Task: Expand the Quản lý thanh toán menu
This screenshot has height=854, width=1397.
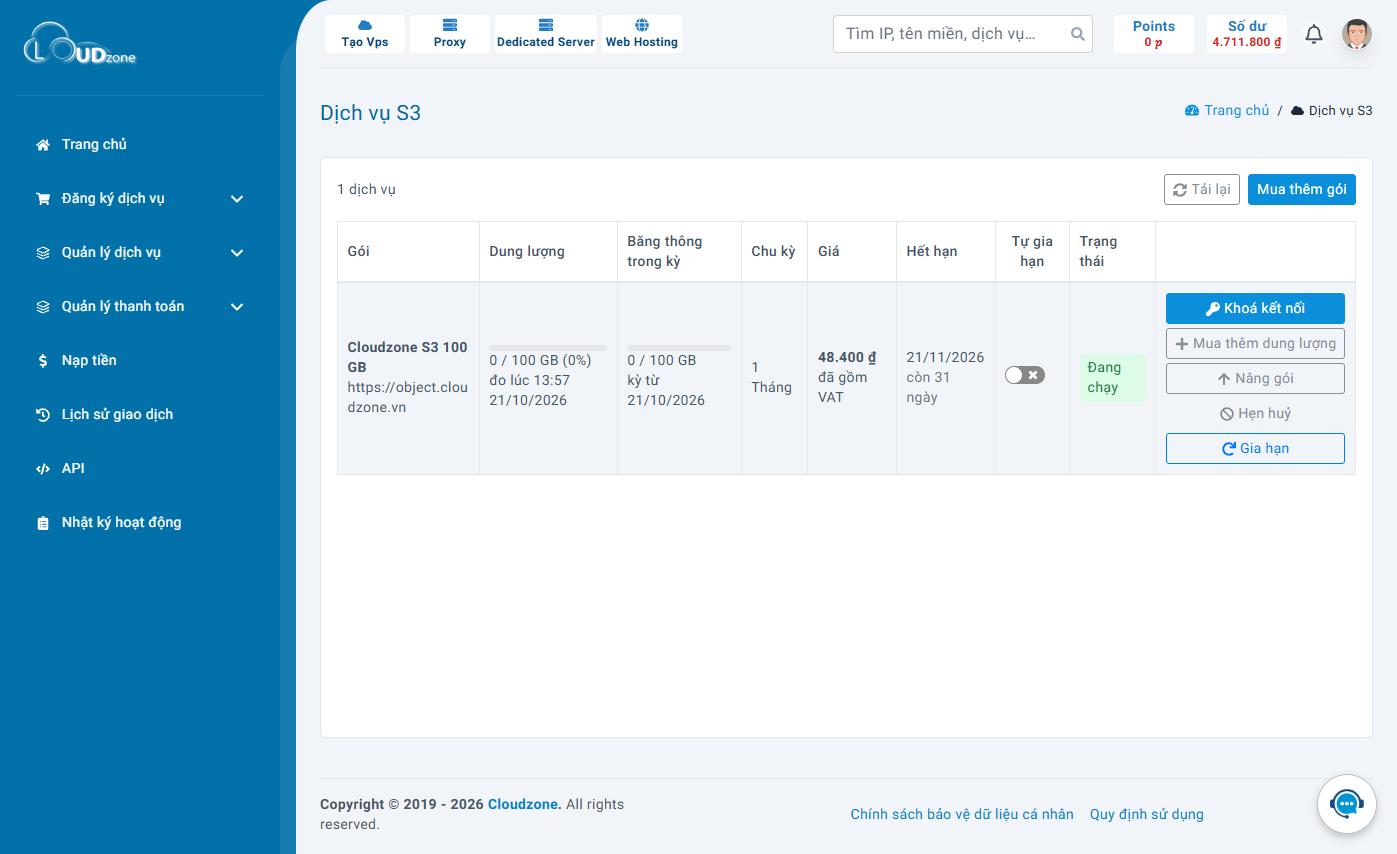Action: tap(140, 306)
